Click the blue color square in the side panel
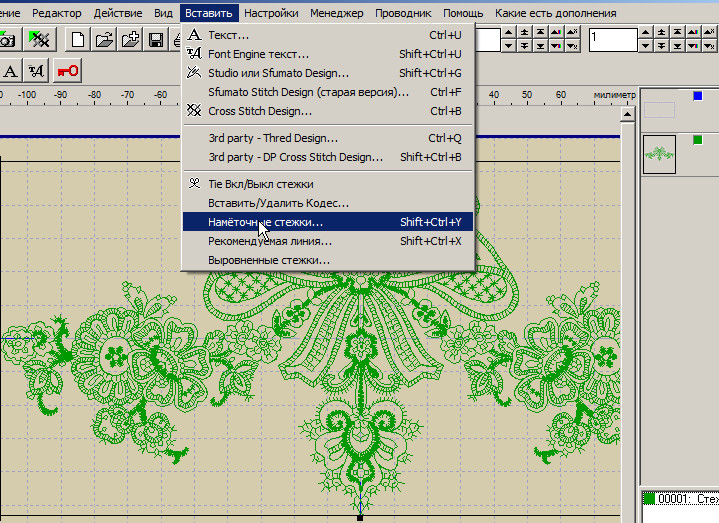719x523 pixels. pyautogui.click(x=698, y=96)
